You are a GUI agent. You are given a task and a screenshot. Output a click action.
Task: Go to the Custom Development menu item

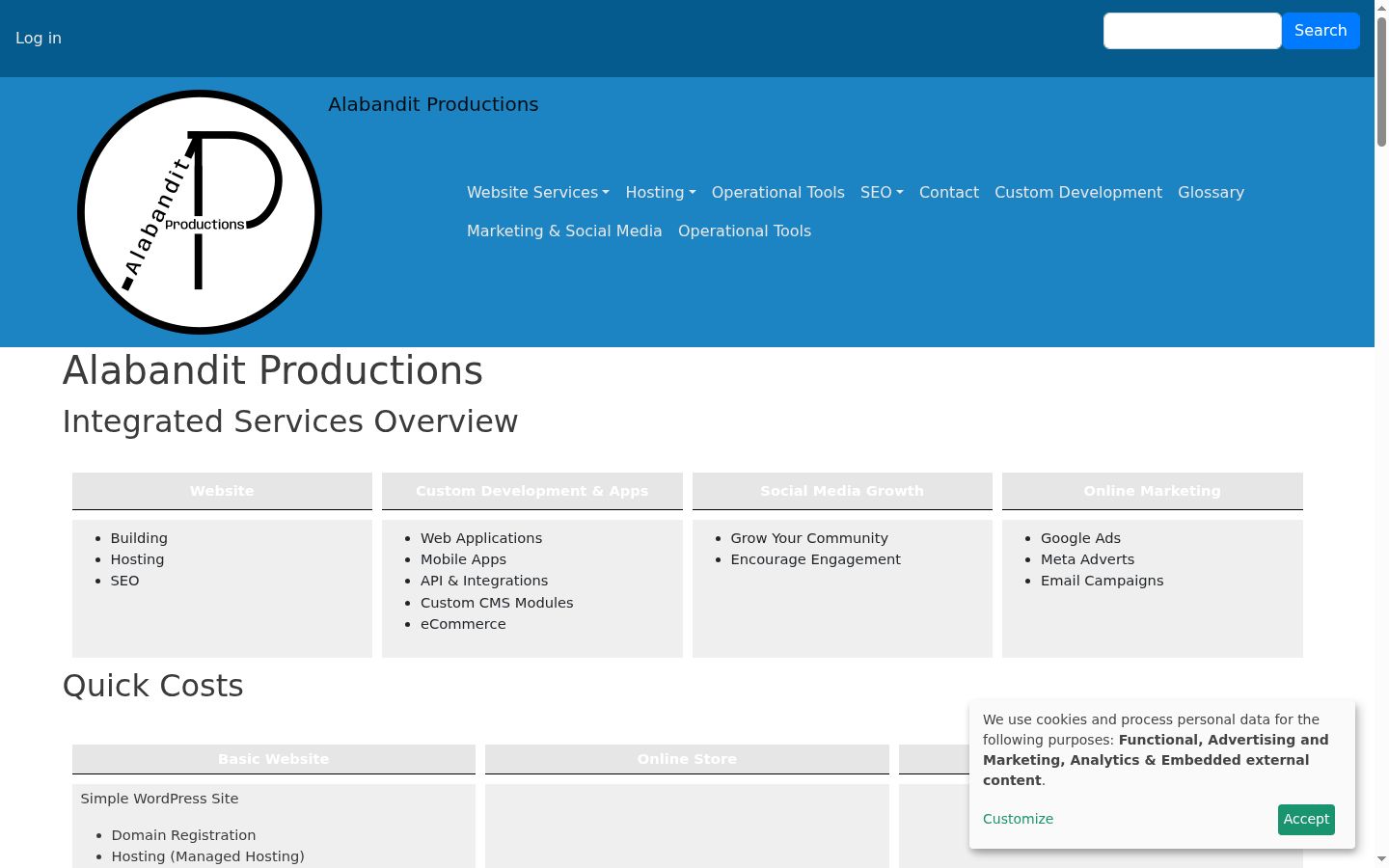click(1078, 192)
